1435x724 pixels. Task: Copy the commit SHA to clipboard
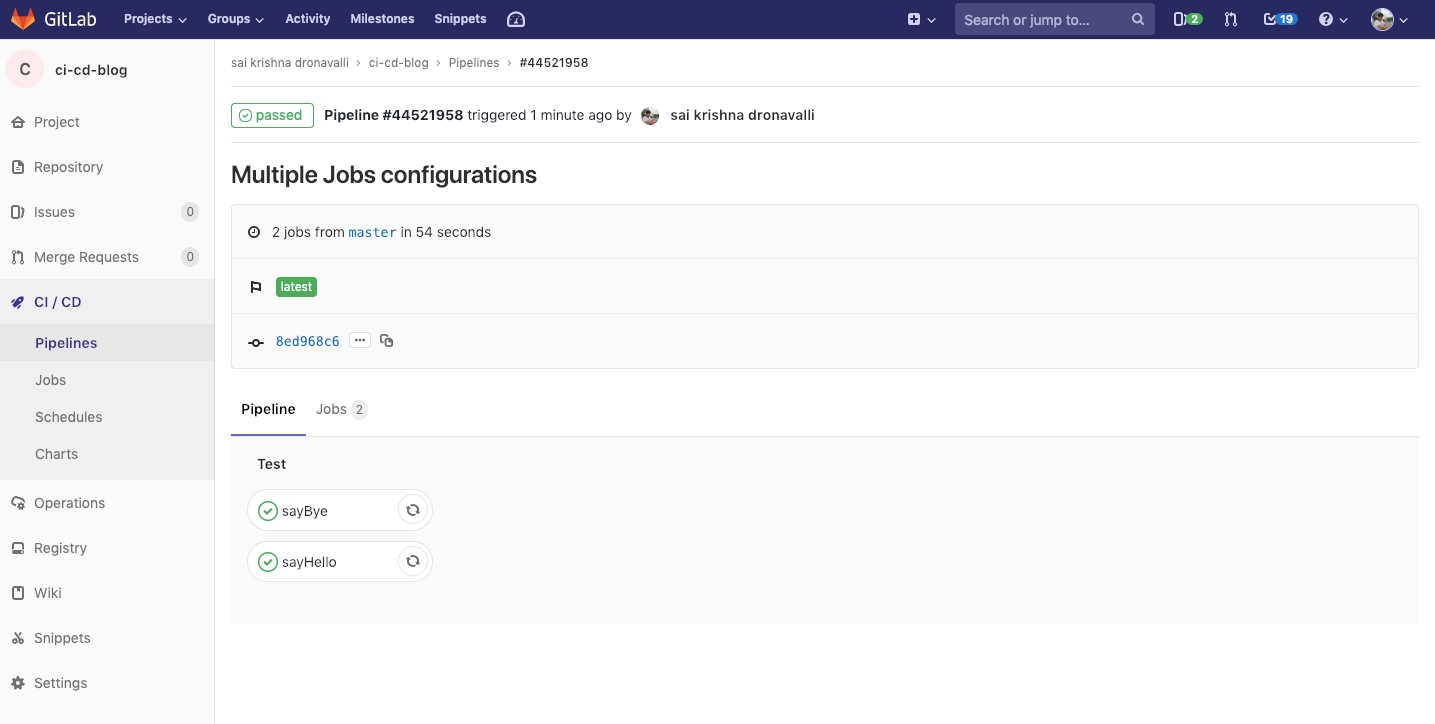click(x=387, y=341)
